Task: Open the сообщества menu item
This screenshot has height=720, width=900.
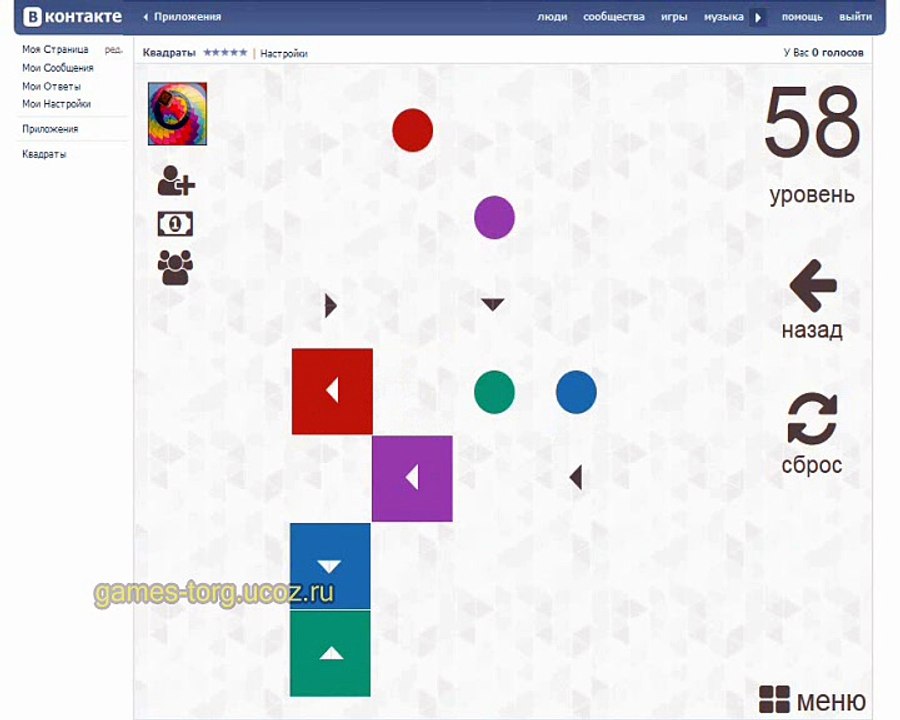Action: (x=614, y=17)
